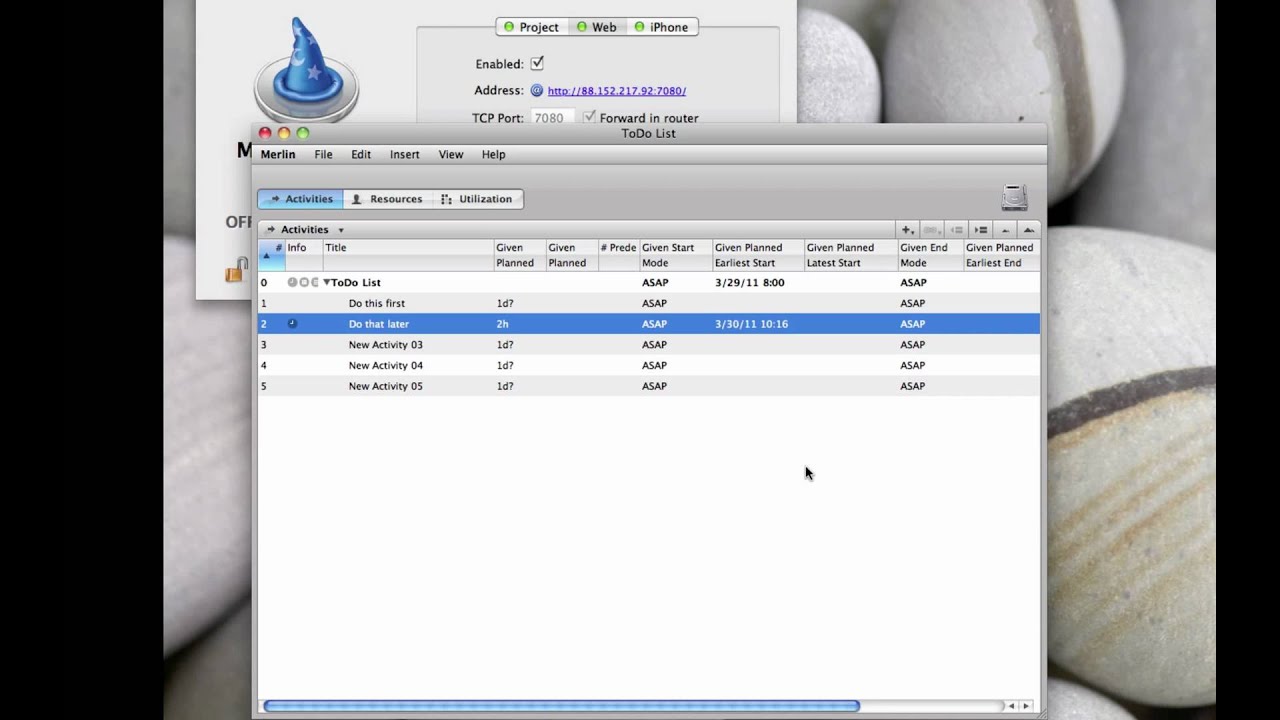1280x720 pixels.
Task: Click the scroll right arrow at bottom right
Action: (1025, 706)
